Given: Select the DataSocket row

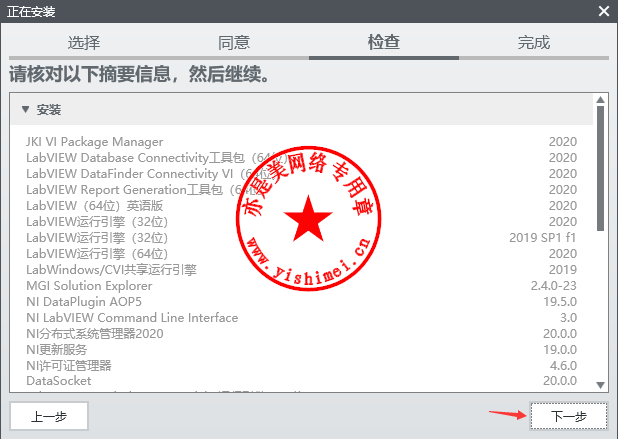Looking at the screenshot, I should coord(302,381).
